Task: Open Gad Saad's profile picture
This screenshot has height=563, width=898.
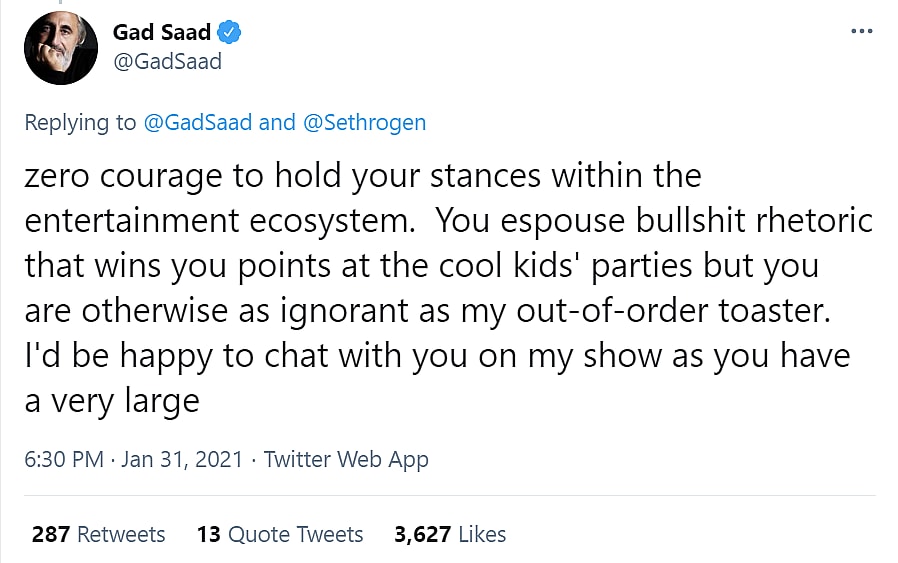Action: point(61,48)
